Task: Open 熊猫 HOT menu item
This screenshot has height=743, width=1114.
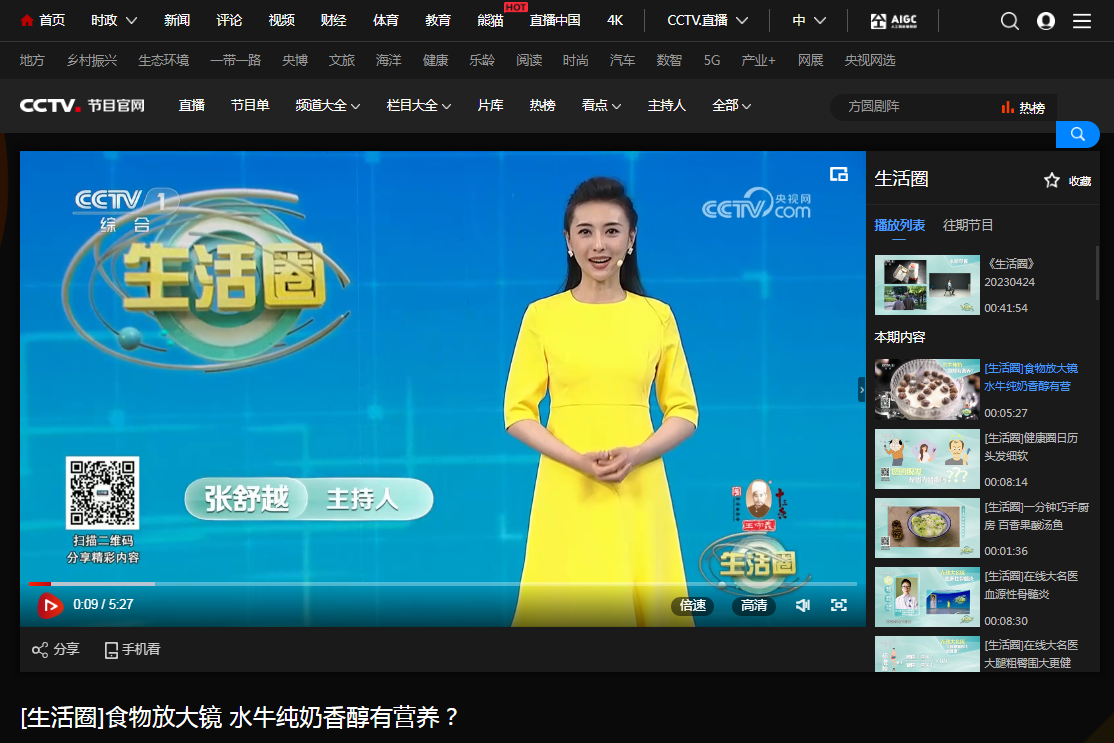Action: click(x=490, y=21)
